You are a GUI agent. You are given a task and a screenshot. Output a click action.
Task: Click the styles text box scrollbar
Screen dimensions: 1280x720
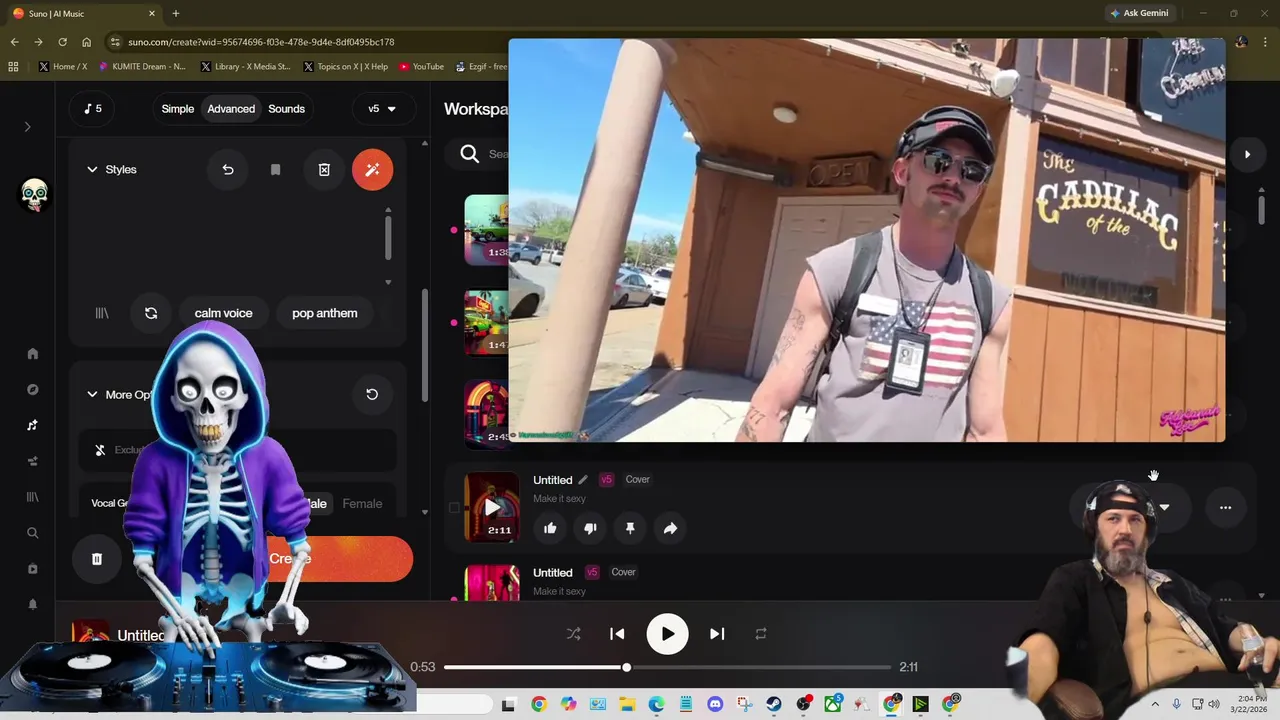coord(388,237)
